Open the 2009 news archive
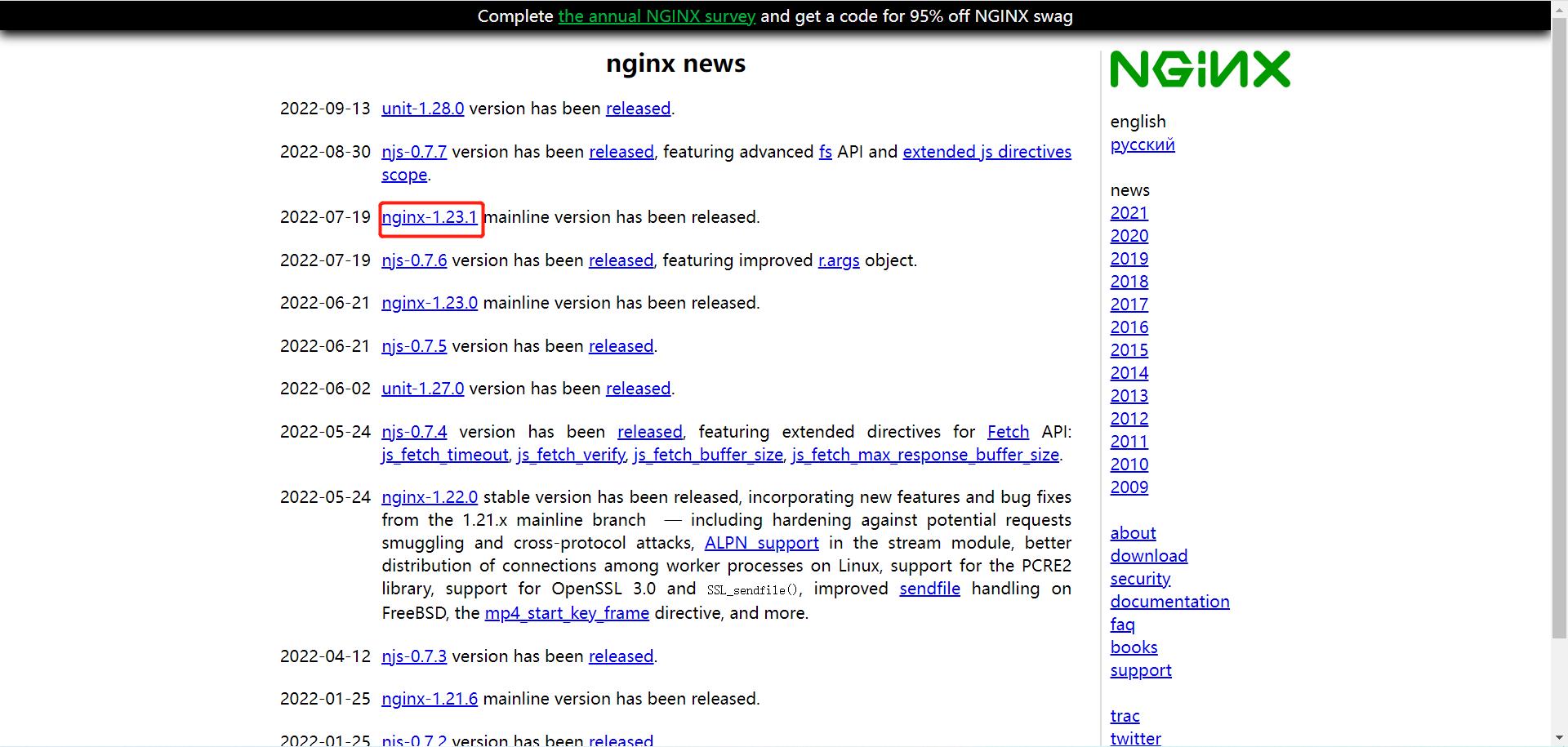This screenshot has height=747, width=1568. (x=1129, y=487)
